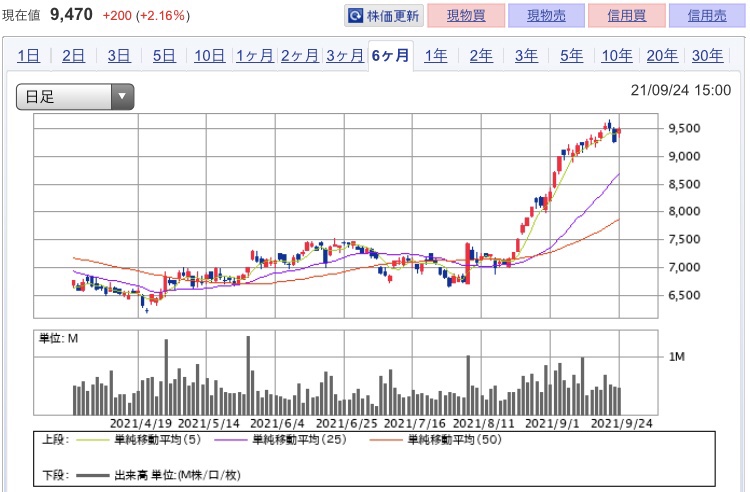
Task: Click the current price 9,470
Action: pos(71,14)
